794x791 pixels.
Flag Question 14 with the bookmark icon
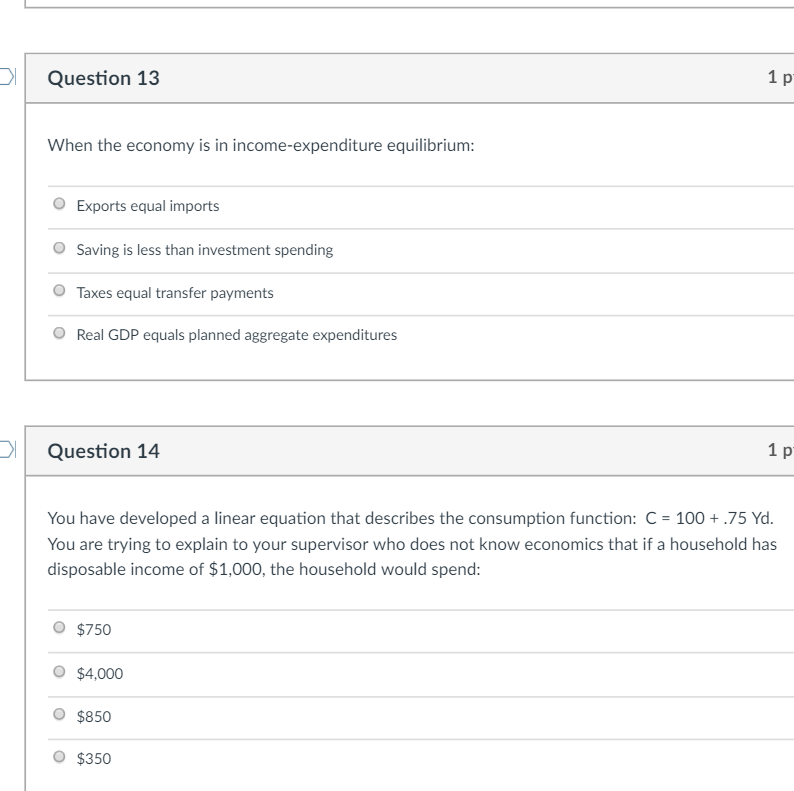[8, 451]
